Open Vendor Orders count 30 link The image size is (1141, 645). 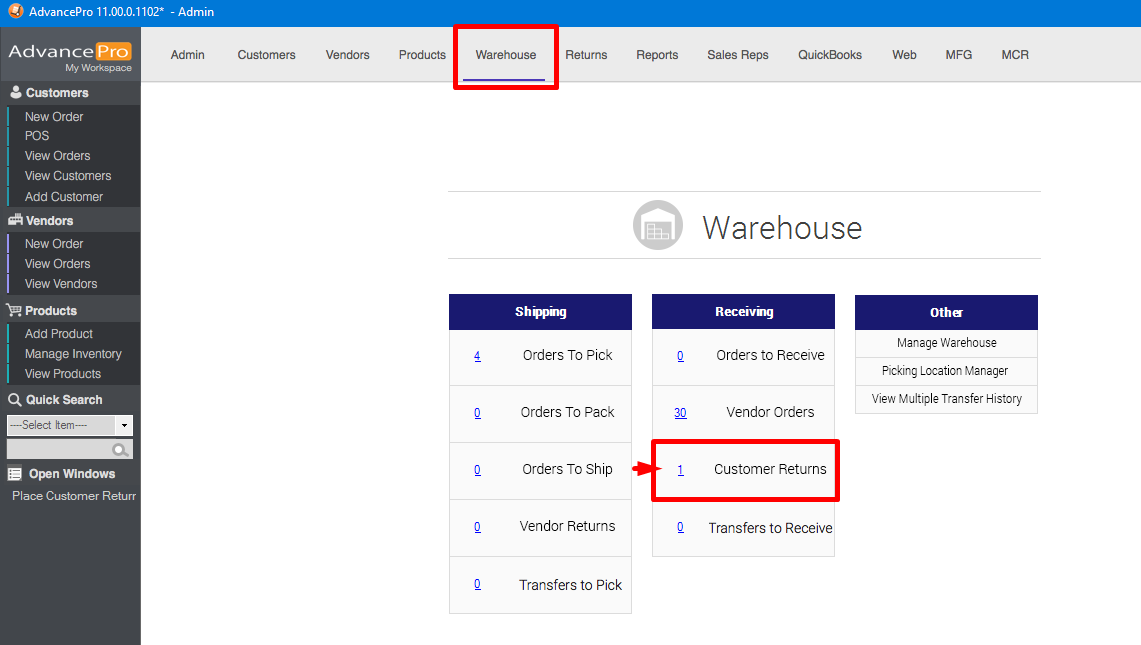click(680, 413)
